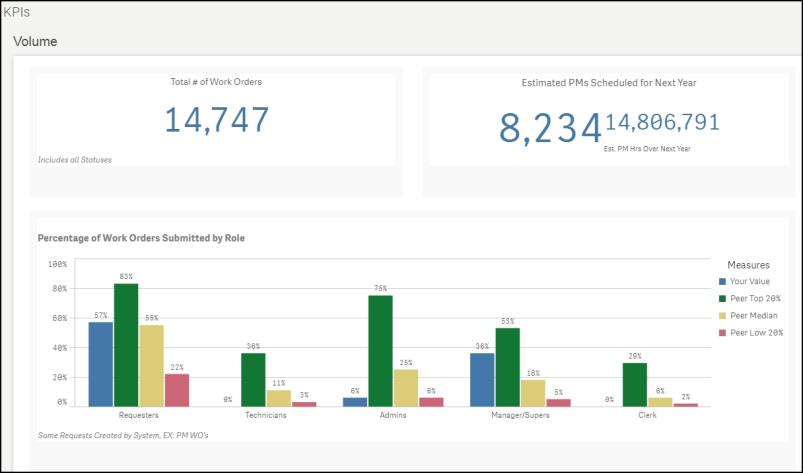The image size is (803, 473).
Task: Click the Manager/Supers 36% blue bar
Action: [482, 379]
